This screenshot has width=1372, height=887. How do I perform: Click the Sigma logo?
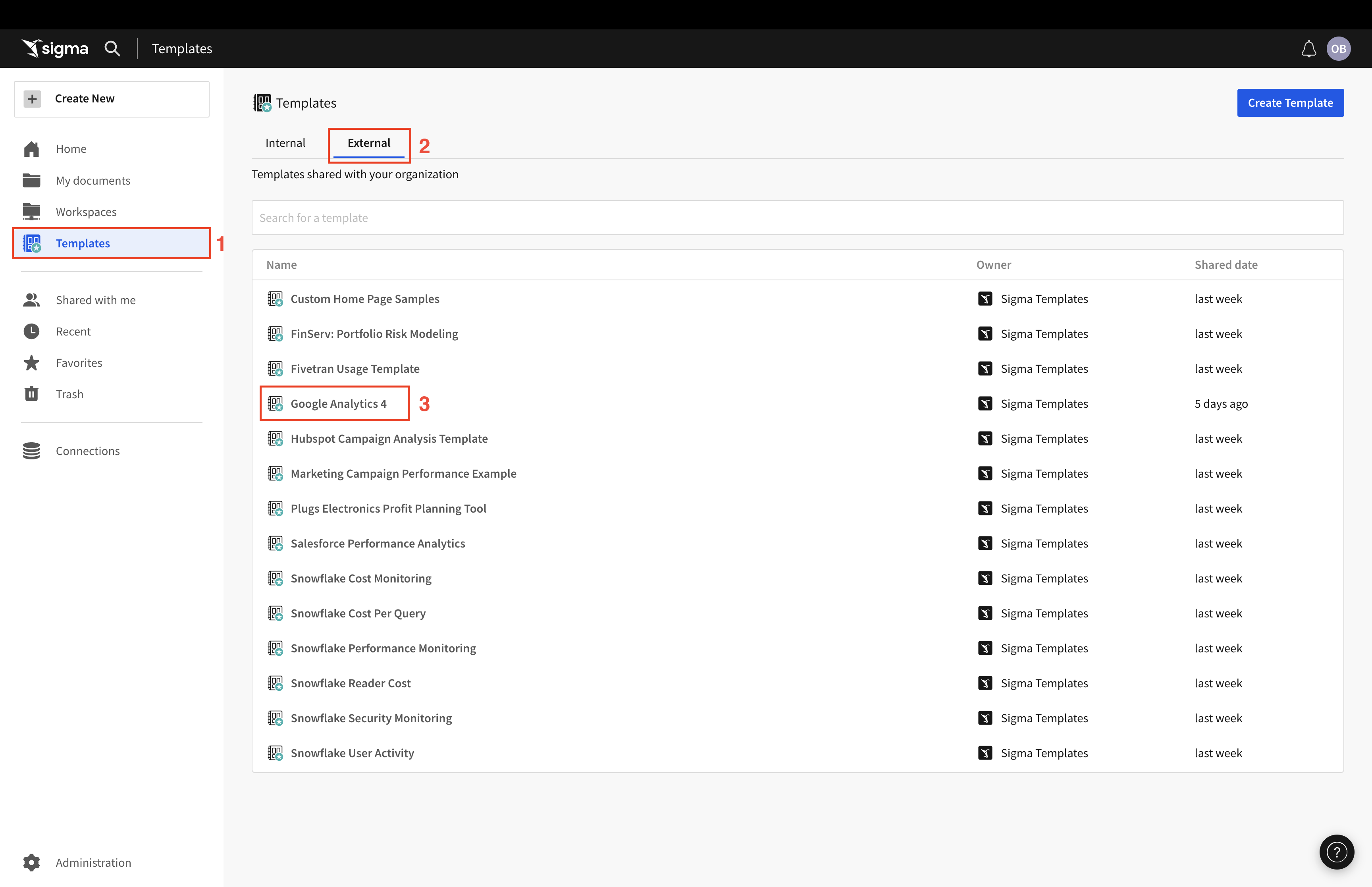(55, 49)
